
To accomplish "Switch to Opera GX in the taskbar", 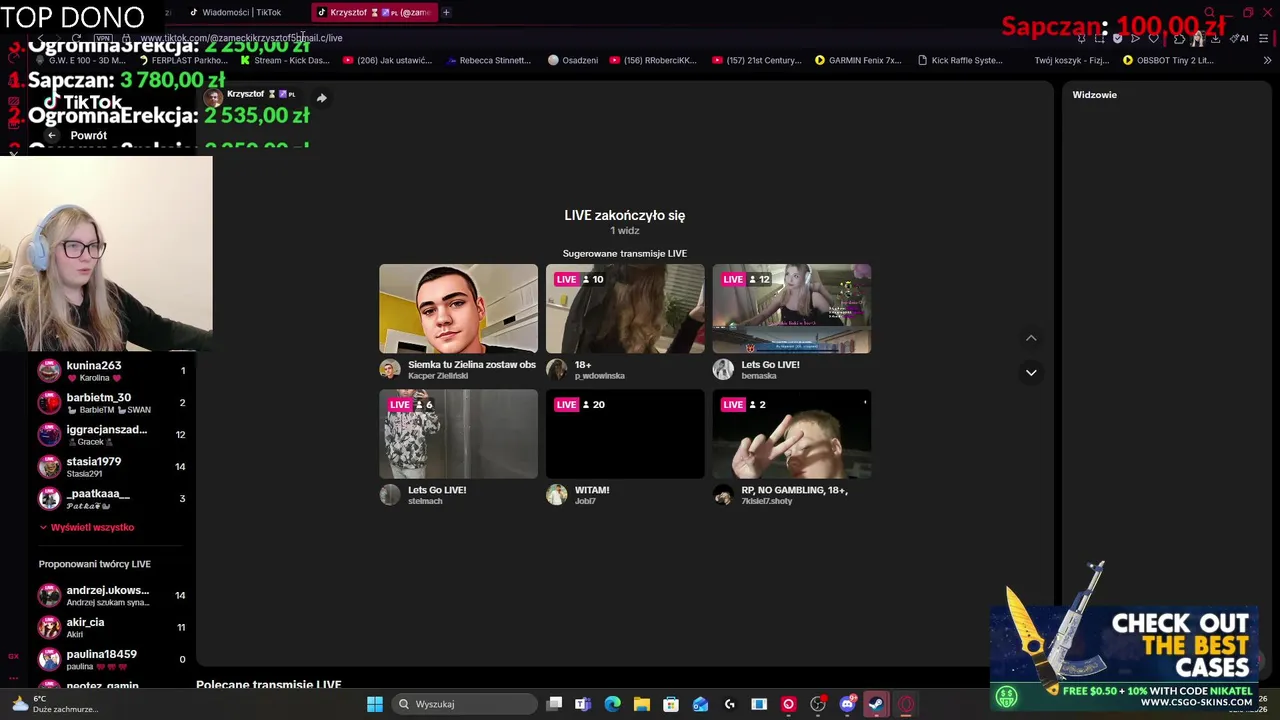I will coord(906,704).
